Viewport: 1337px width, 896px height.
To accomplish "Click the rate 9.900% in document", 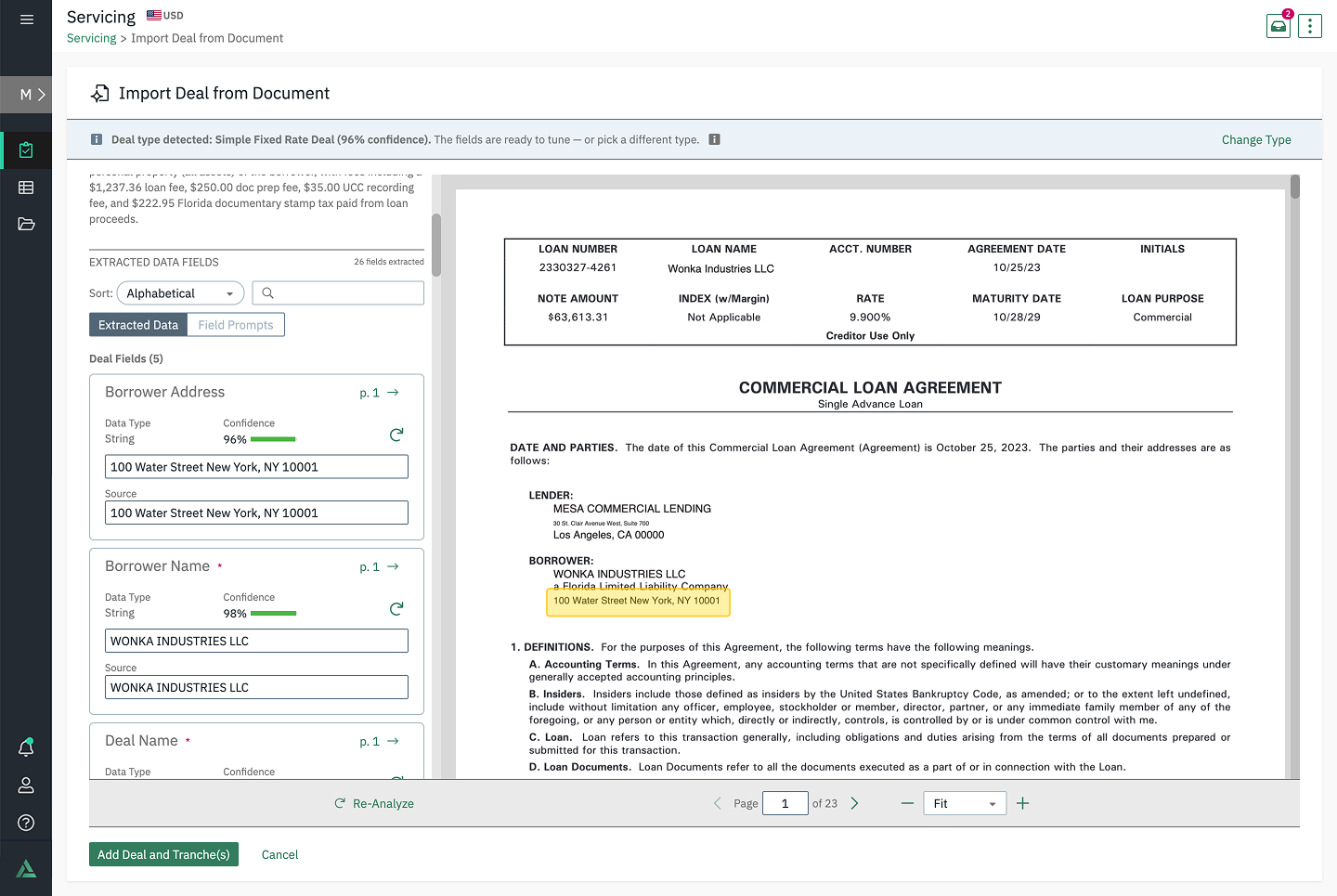I will [870, 318].
